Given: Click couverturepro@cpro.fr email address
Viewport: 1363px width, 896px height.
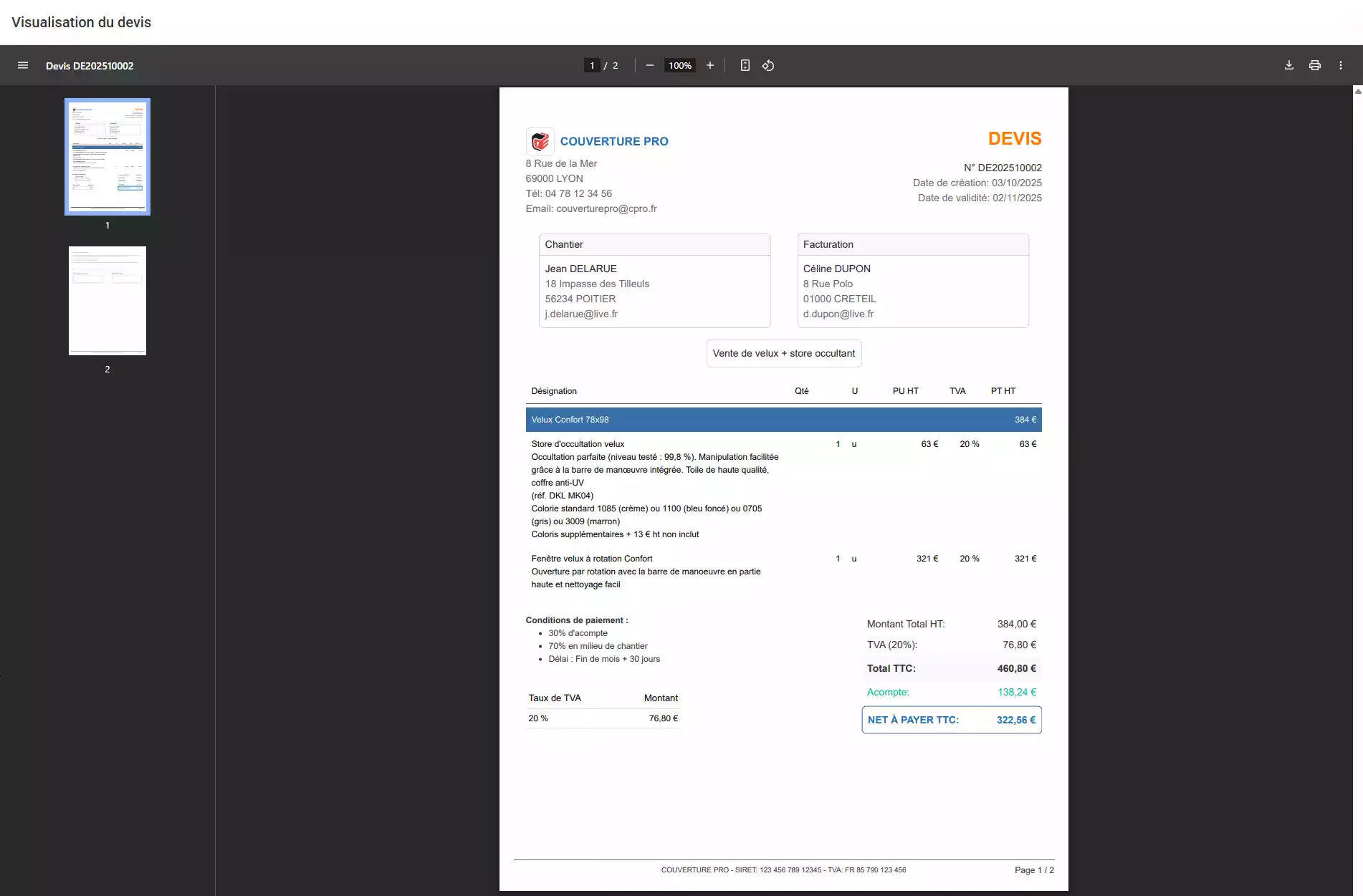Looking at the screenshot, I should click(606, 209).
